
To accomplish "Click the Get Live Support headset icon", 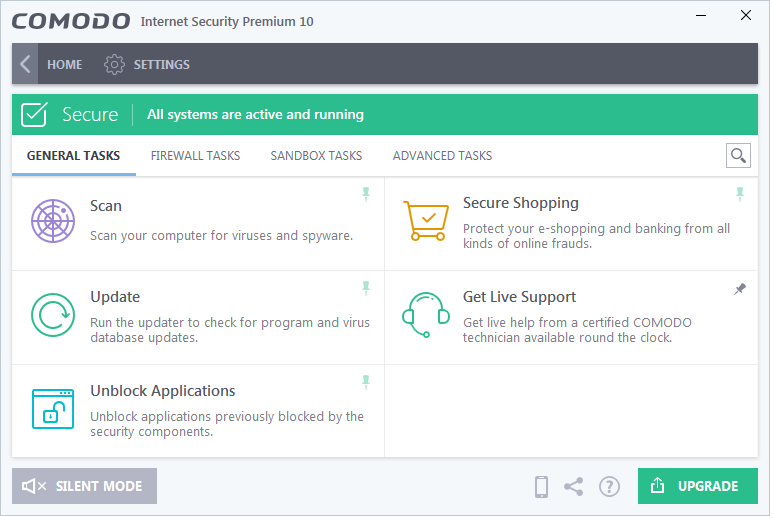I will 426,315.
